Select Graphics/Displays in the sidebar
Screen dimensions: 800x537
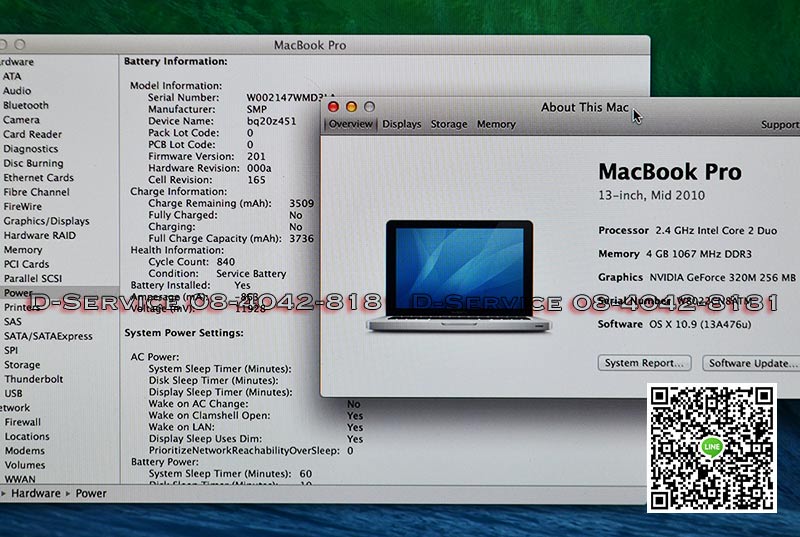tap(46, 221)
